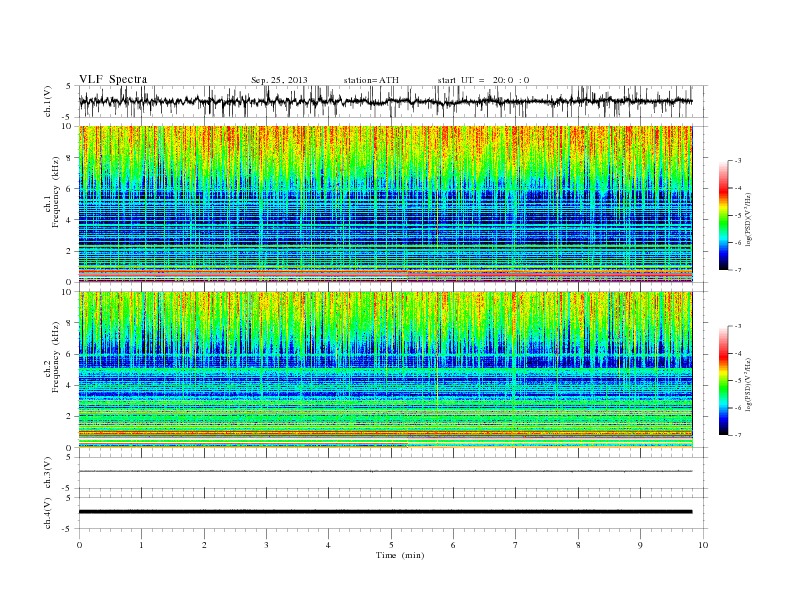Click the "4" kHz tick of ch.1 spectrogram
Image resolution: width=792 pixels, height=612 pixels.
[69, 220]
